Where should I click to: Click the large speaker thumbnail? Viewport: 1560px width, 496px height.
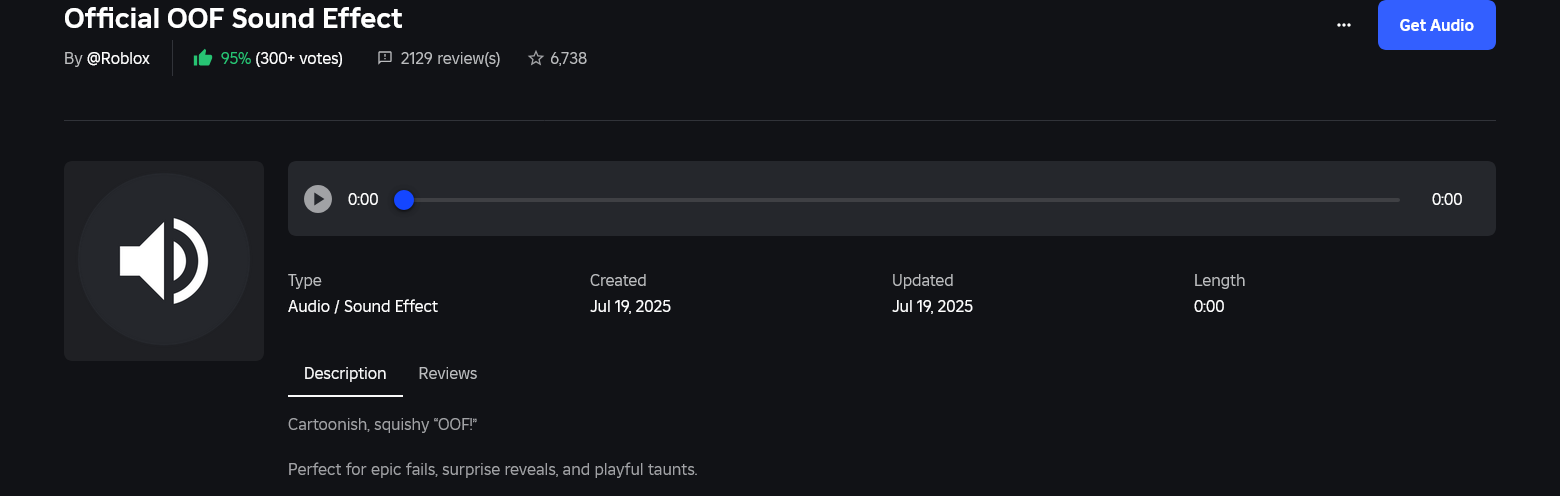[164, 261]
